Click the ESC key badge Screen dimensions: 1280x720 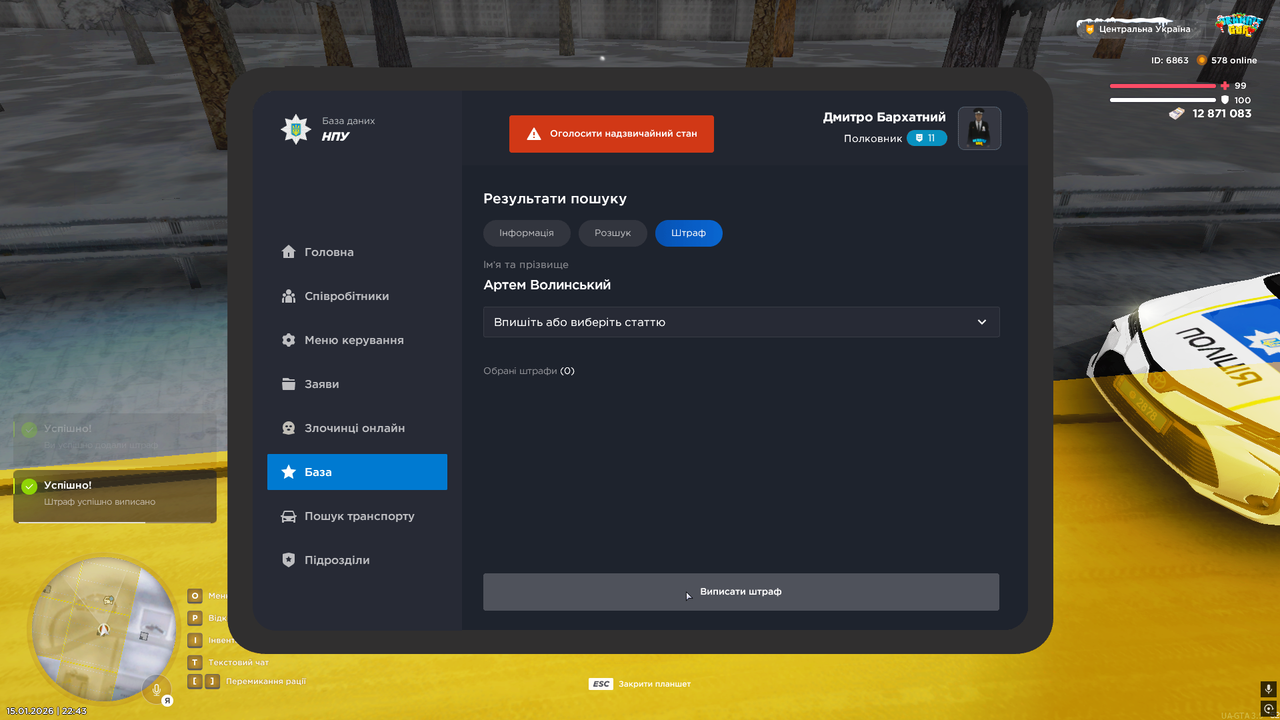(601, 684)
